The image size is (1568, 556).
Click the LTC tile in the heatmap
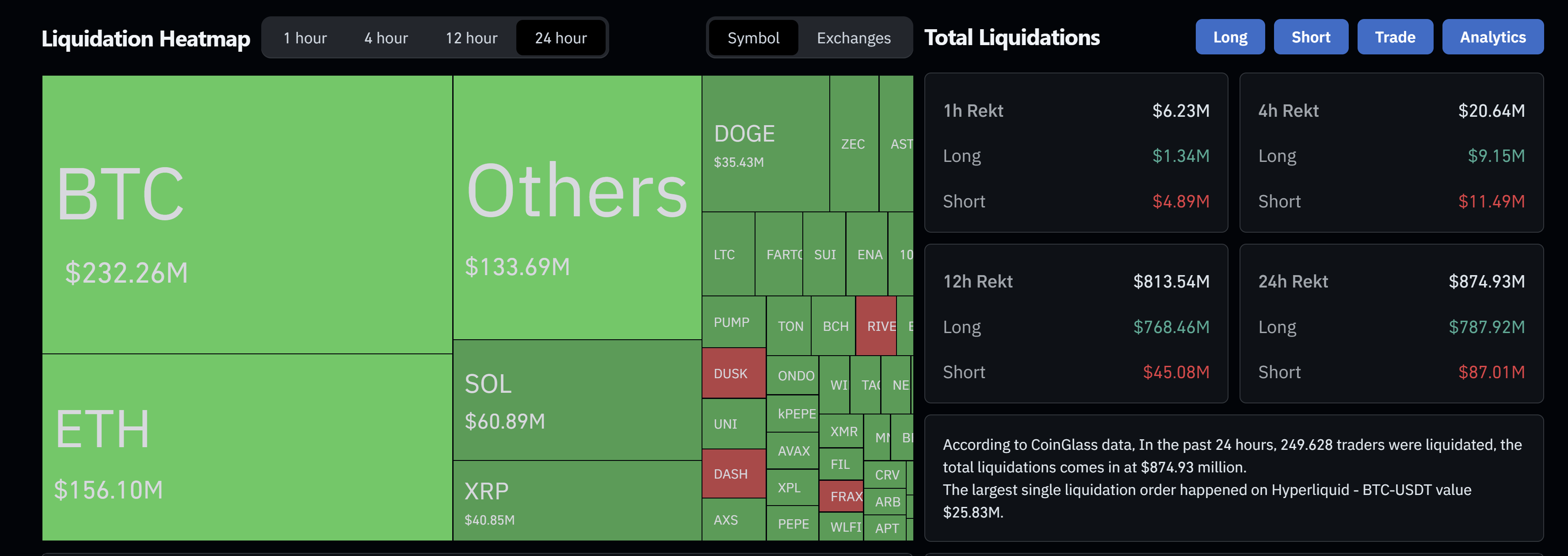(725, 254)
